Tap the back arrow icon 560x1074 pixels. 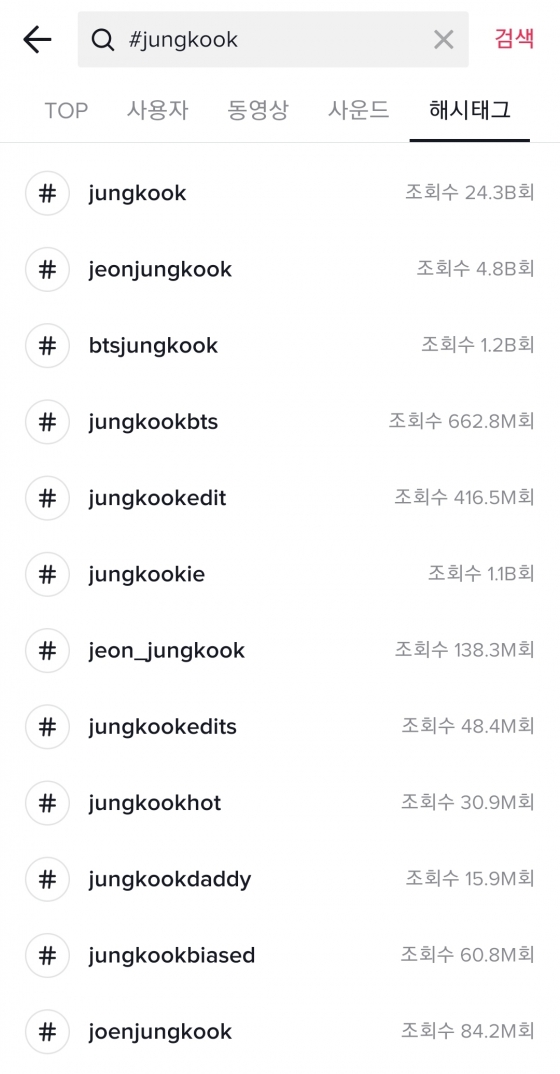[38, 40]
